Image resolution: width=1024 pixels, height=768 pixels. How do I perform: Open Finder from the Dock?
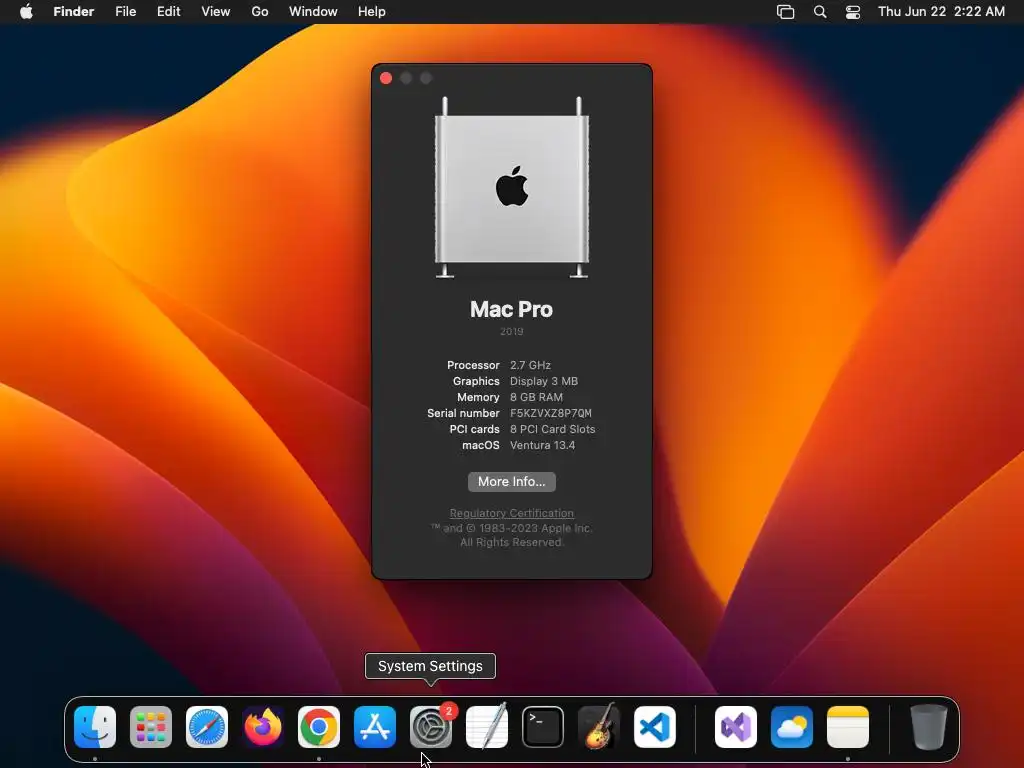coord(95,727)
